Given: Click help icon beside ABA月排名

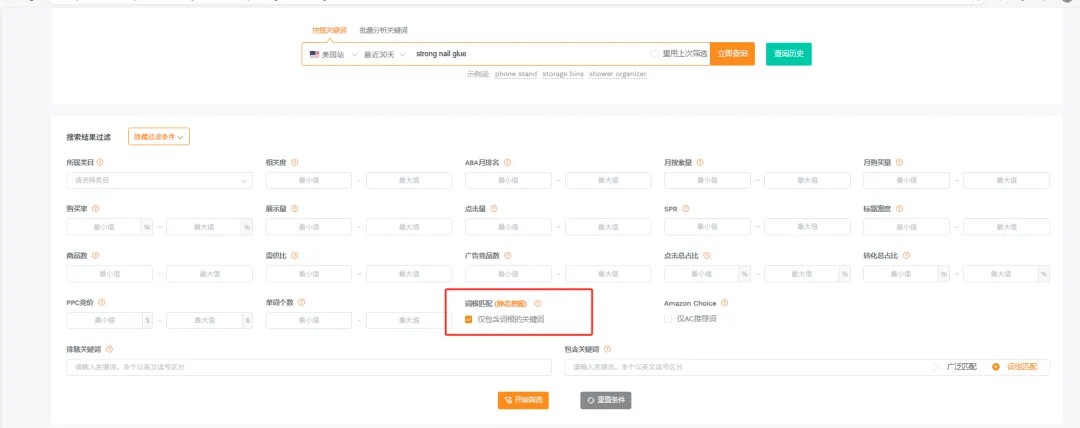Looking at the screenshot, I should point(509,162).
